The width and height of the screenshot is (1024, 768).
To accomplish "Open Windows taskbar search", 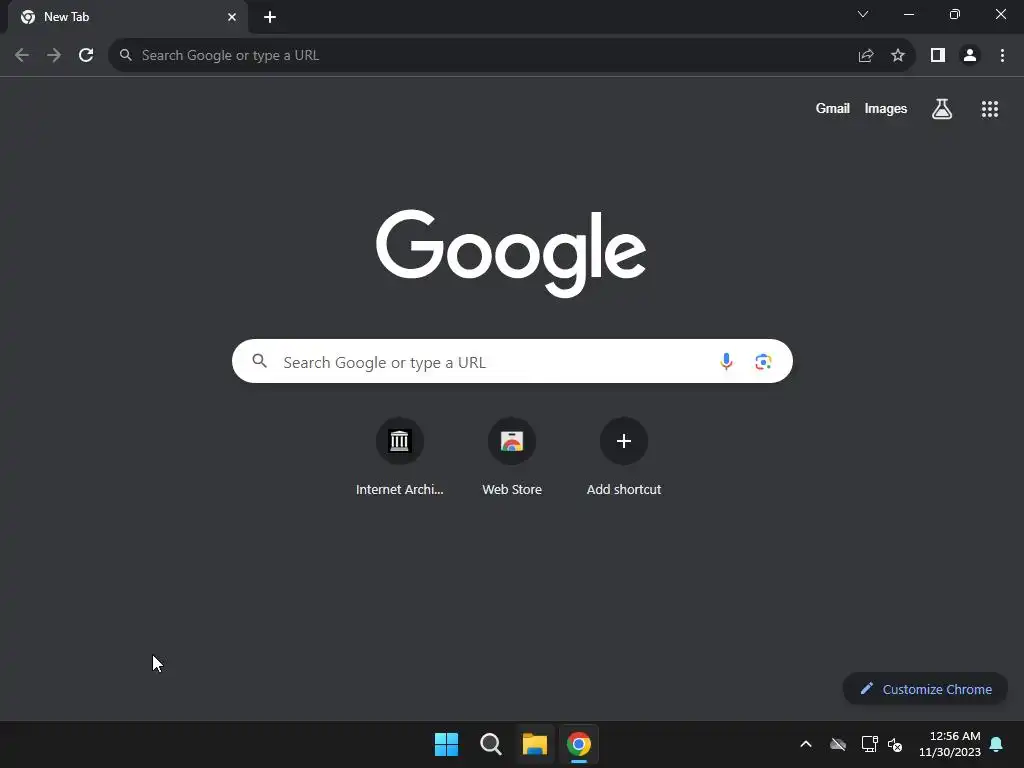I will point(490,744).
